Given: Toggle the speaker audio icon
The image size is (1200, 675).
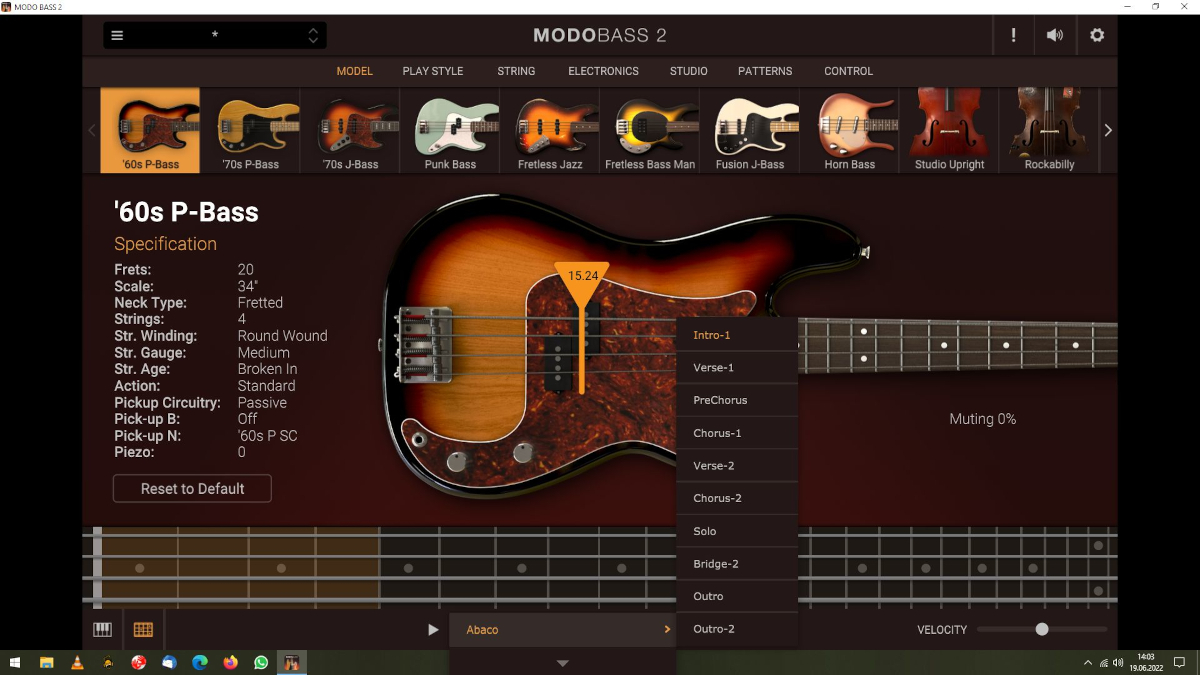Looking at the screenshot, I should [1055, 36].
